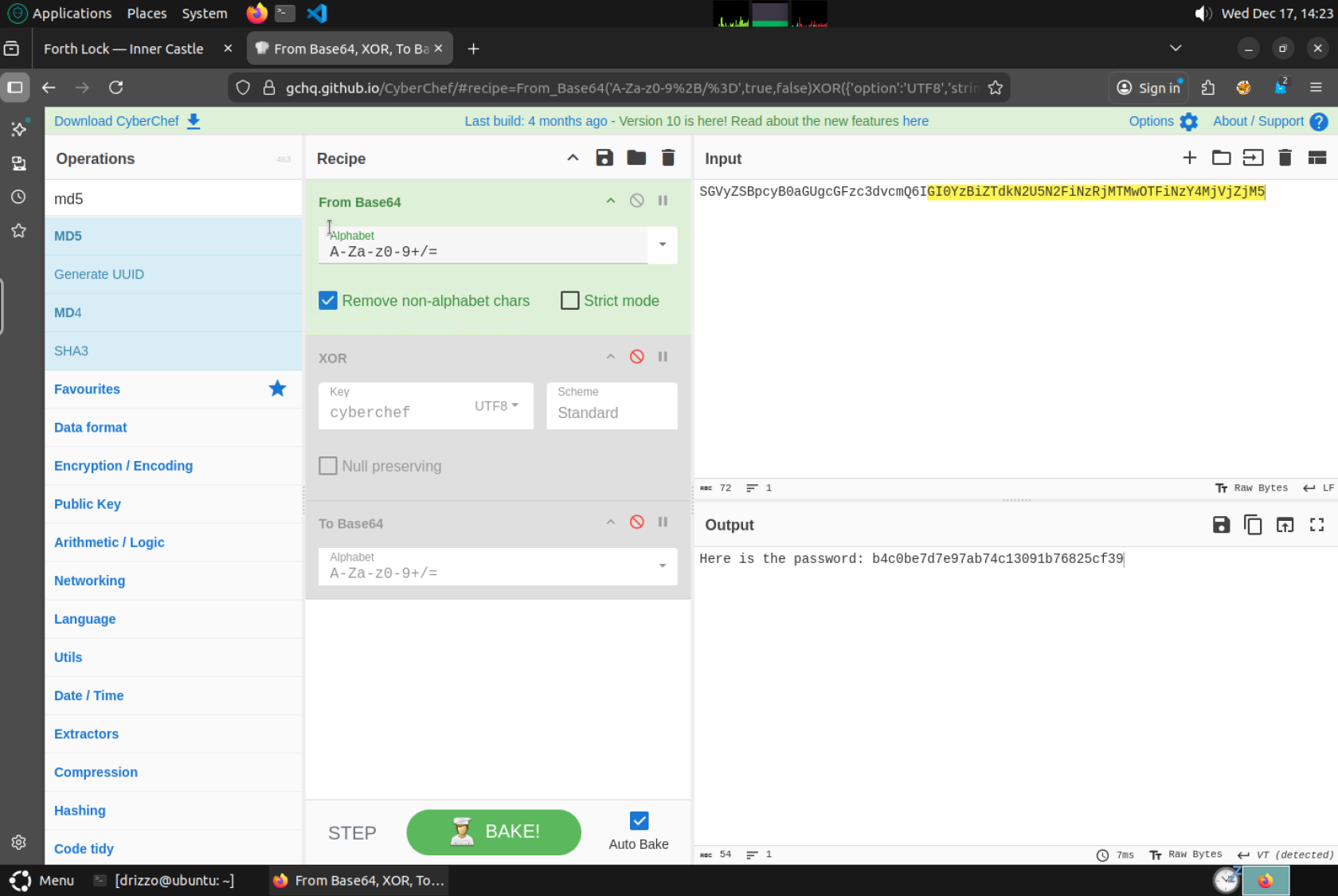Load a saved recipe via folder icon
1338x896 pixels.
pos(636,158)
